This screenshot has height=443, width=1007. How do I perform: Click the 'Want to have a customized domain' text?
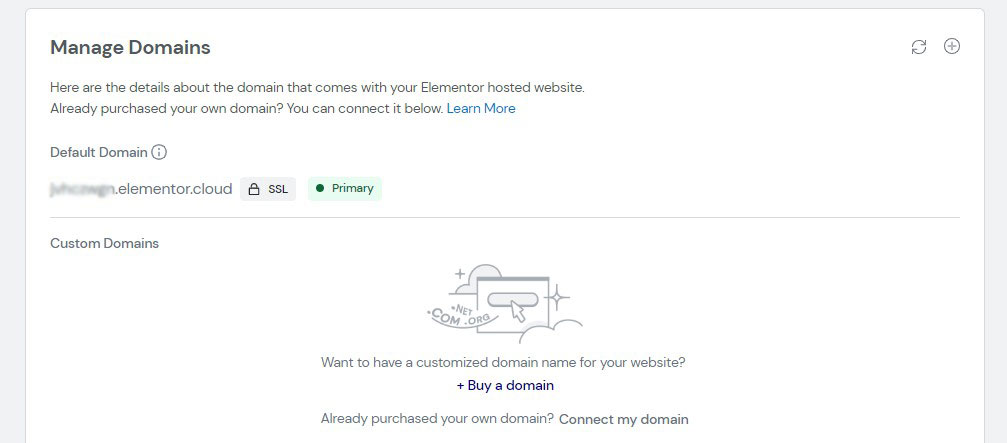(504, 362)
